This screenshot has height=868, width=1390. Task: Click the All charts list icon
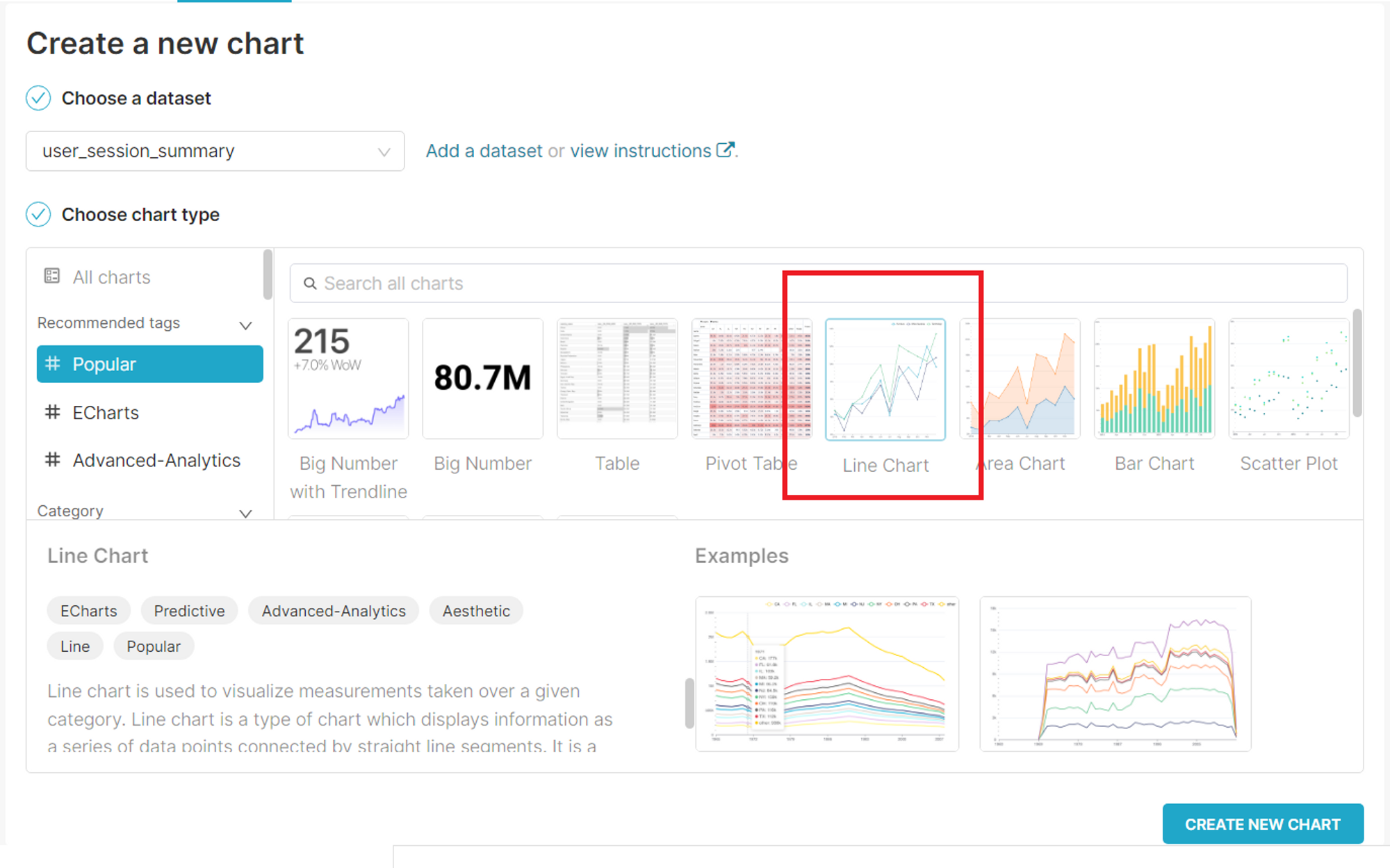click(x=52, y=277)
